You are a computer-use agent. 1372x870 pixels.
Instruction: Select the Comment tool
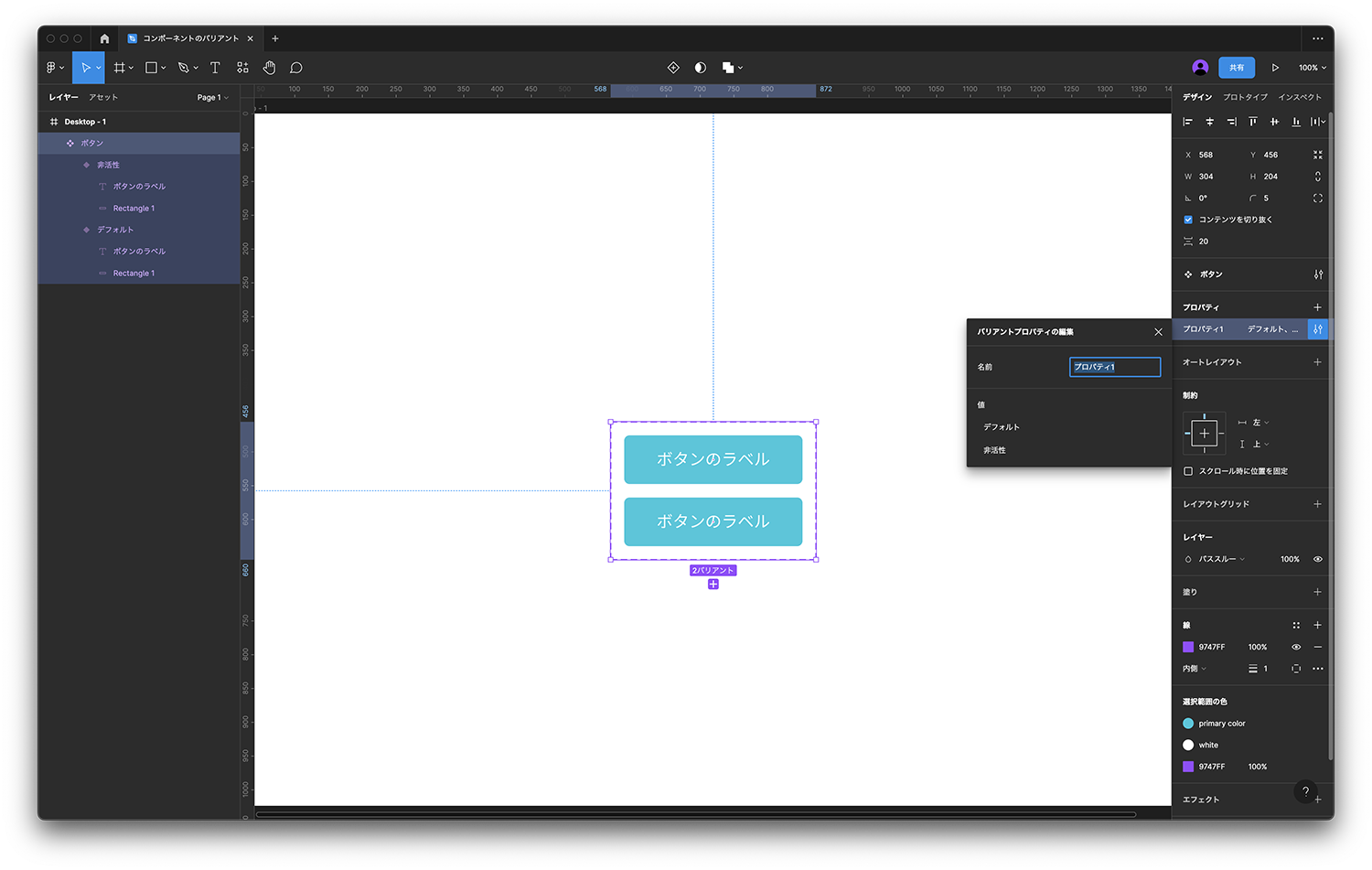point(296,68)
